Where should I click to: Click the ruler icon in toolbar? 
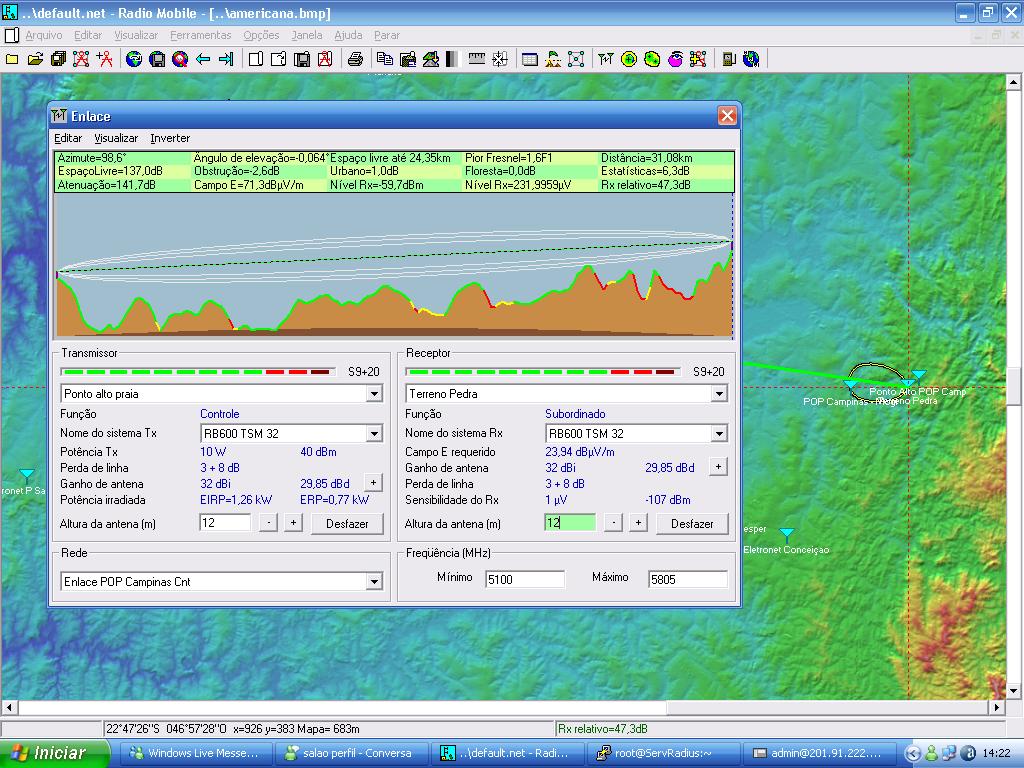(x=477, y=60)
